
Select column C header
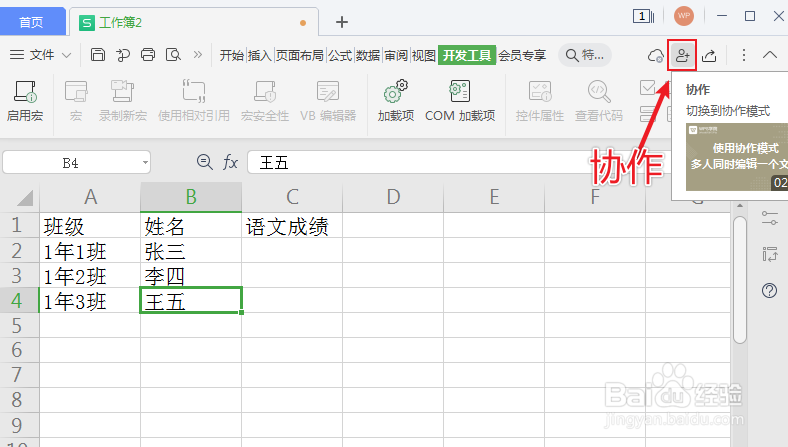pos(292,197)
